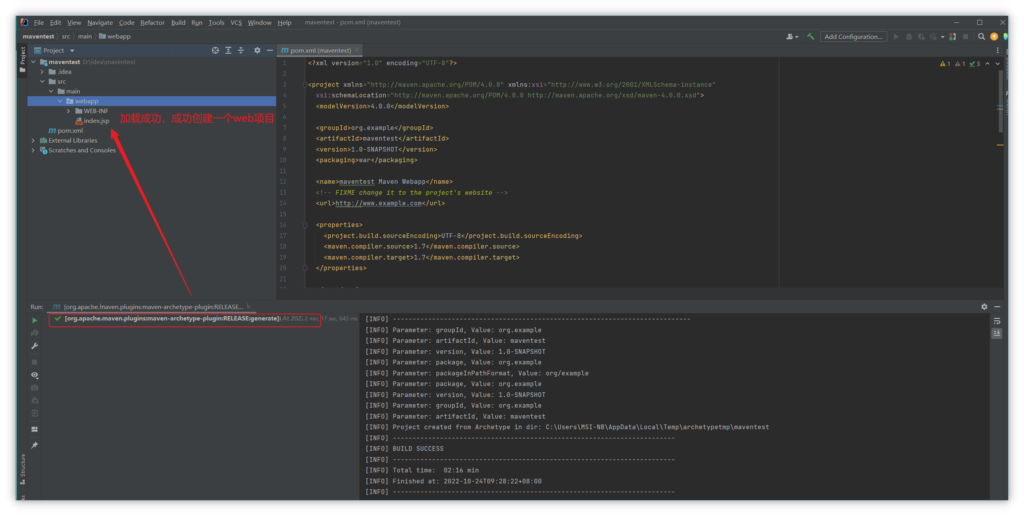Open the Edit menu

(x=56, y=22)
